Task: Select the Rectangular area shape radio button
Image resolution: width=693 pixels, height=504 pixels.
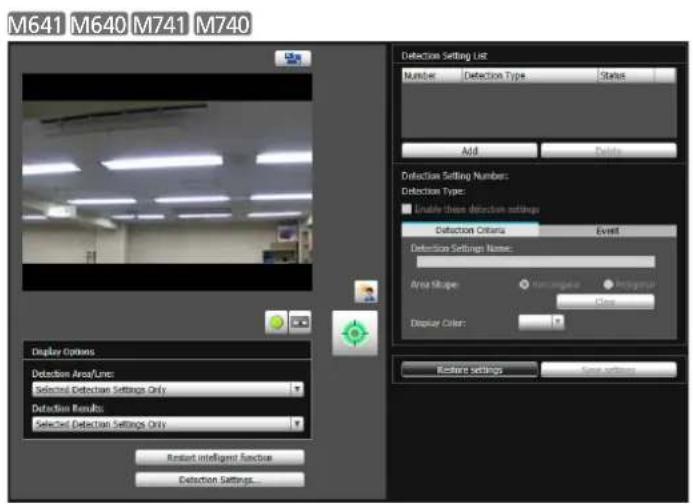Action: click(524, 284)
